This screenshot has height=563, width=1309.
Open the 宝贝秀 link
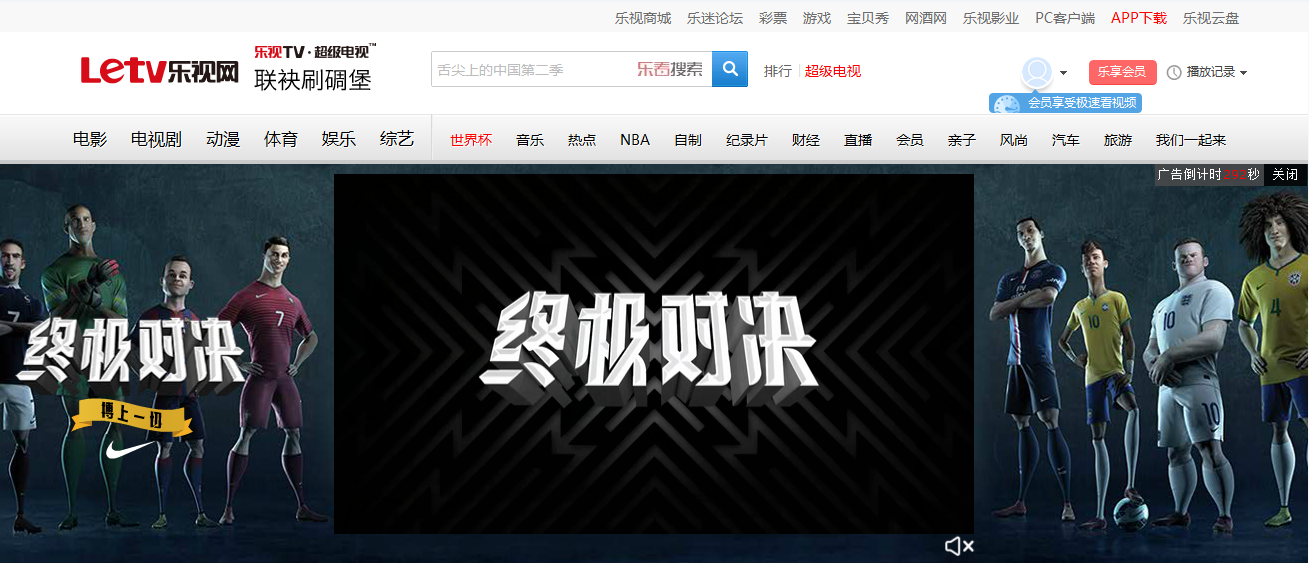(868, 18)
